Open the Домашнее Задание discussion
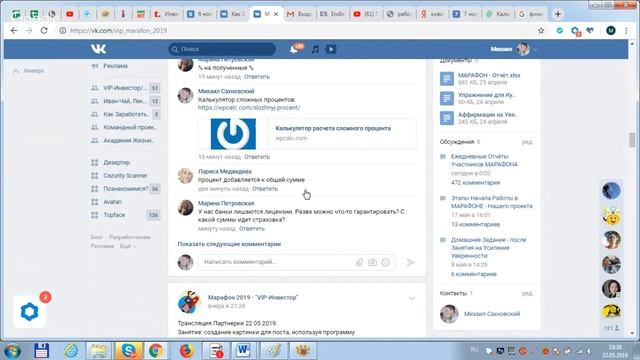 [488, 248]
